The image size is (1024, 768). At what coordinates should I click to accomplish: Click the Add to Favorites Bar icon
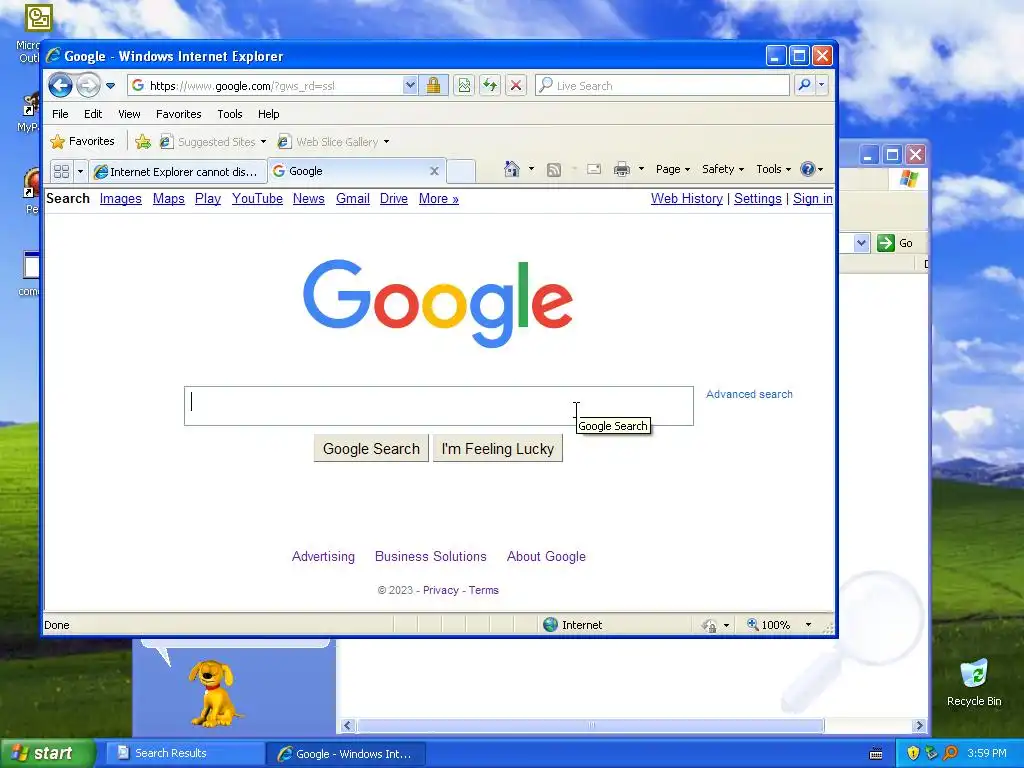point(143,141)
